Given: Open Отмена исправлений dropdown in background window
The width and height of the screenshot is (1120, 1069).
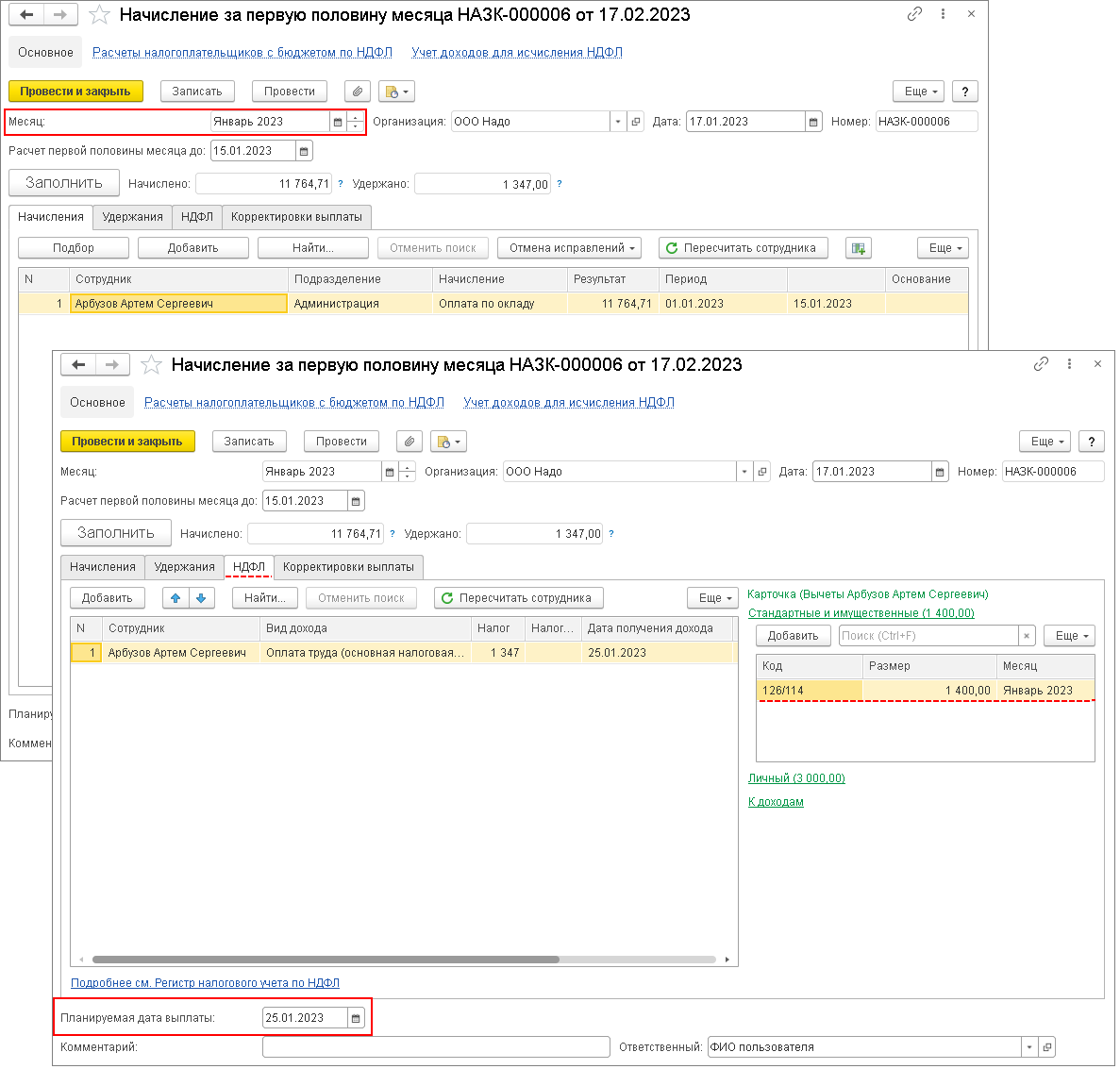Looking at the screenshot, I should coord(569,248).
